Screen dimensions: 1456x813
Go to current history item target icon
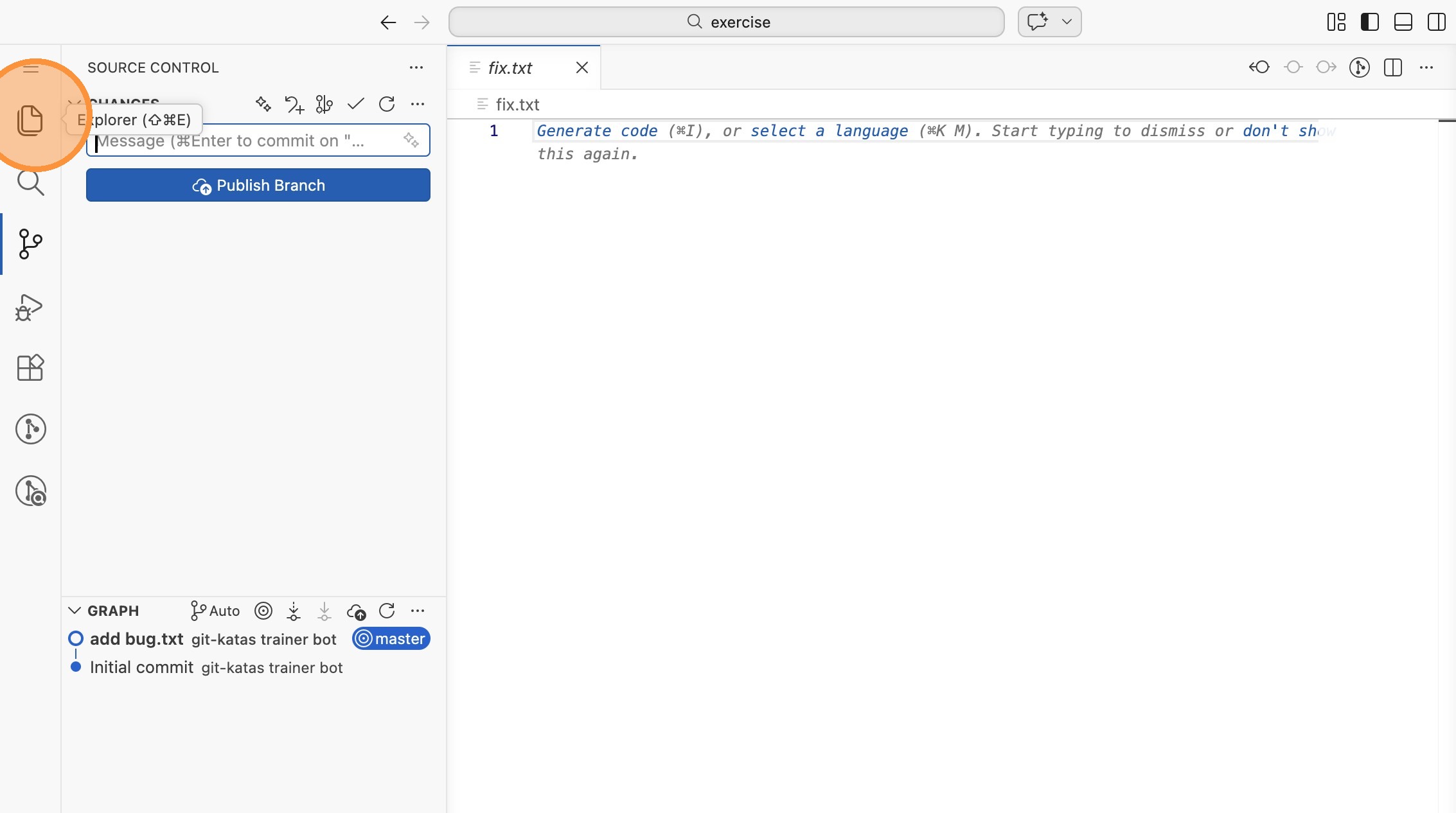coord(263,611)
